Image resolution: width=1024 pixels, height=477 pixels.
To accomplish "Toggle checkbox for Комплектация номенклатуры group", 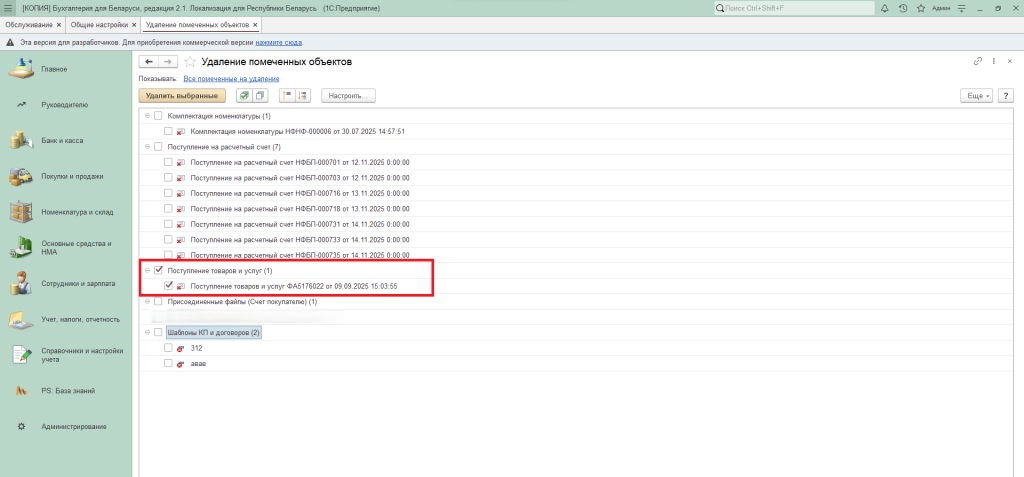I will (158, 116).
